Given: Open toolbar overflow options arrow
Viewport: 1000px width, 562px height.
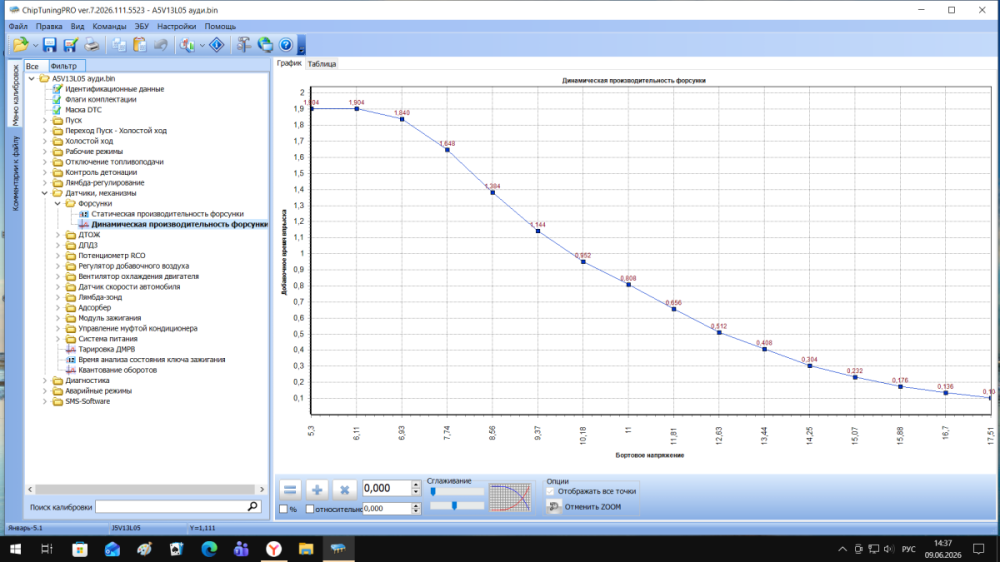Looking at the screenshot, I should tap(302, 45).
